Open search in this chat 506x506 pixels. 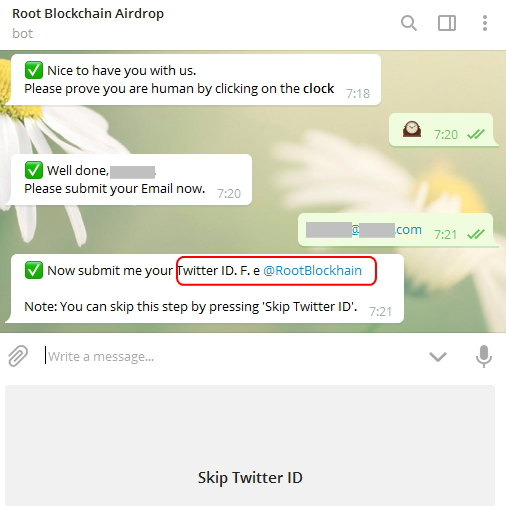pyautogui.click(x=409, y=23)
